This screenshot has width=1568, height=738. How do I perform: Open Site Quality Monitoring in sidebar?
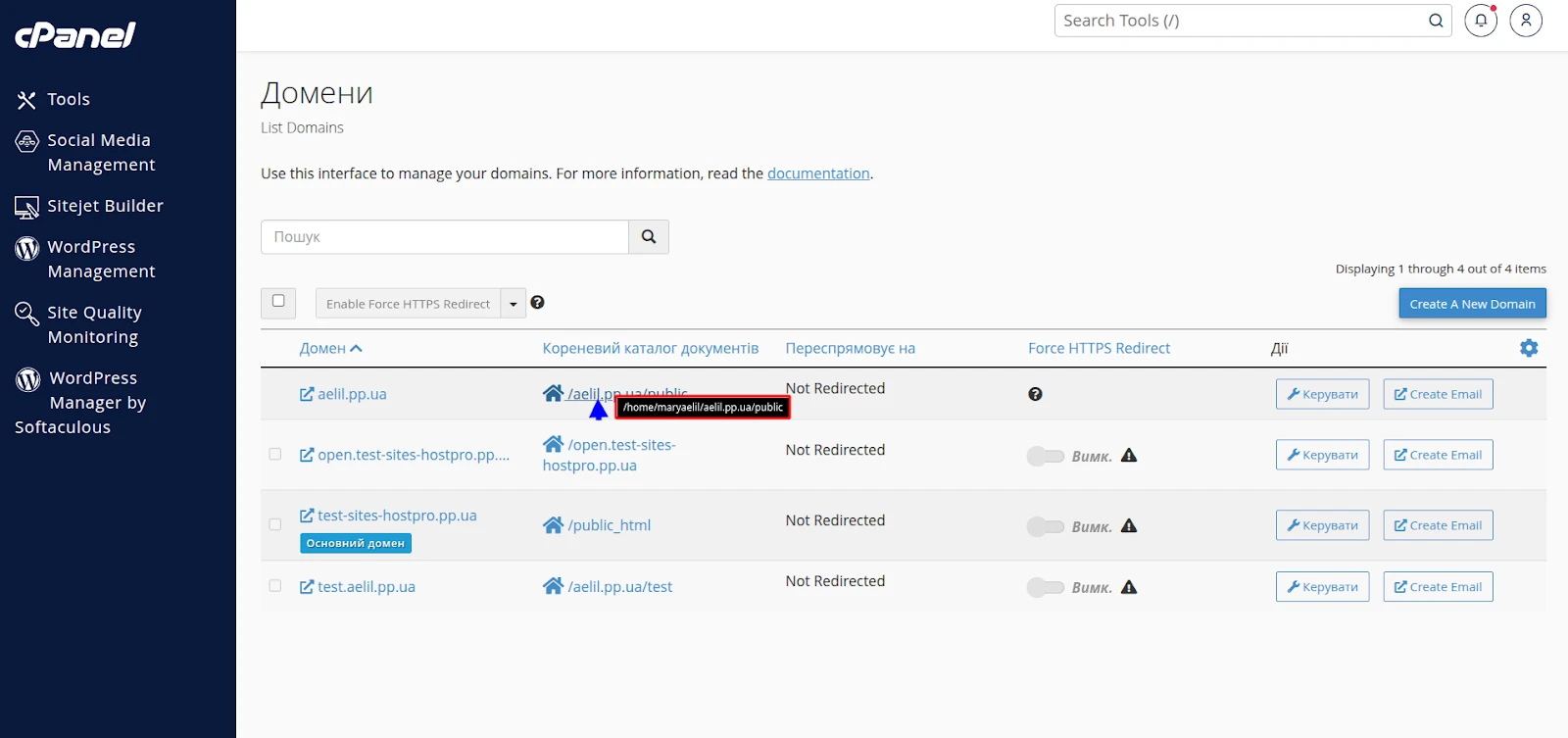tap(79, 324)
